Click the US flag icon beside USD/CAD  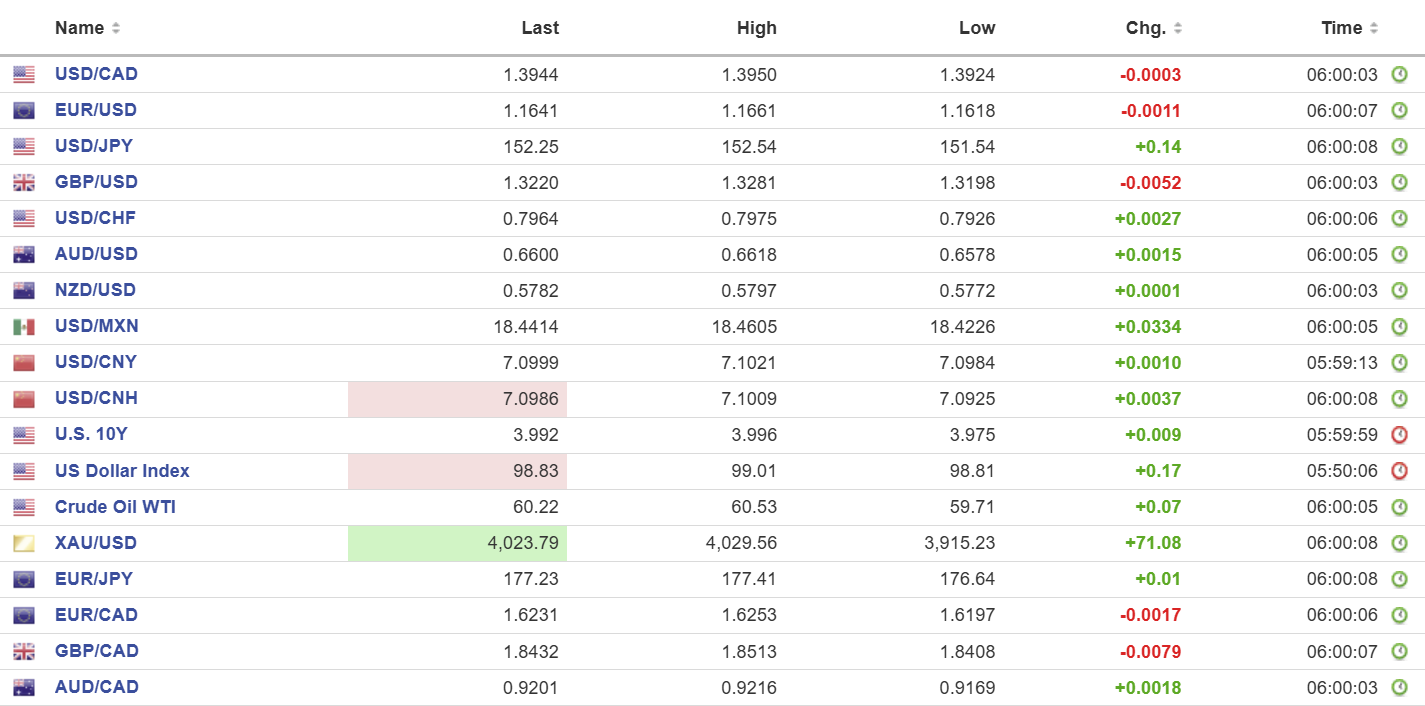tap(24, 74)
